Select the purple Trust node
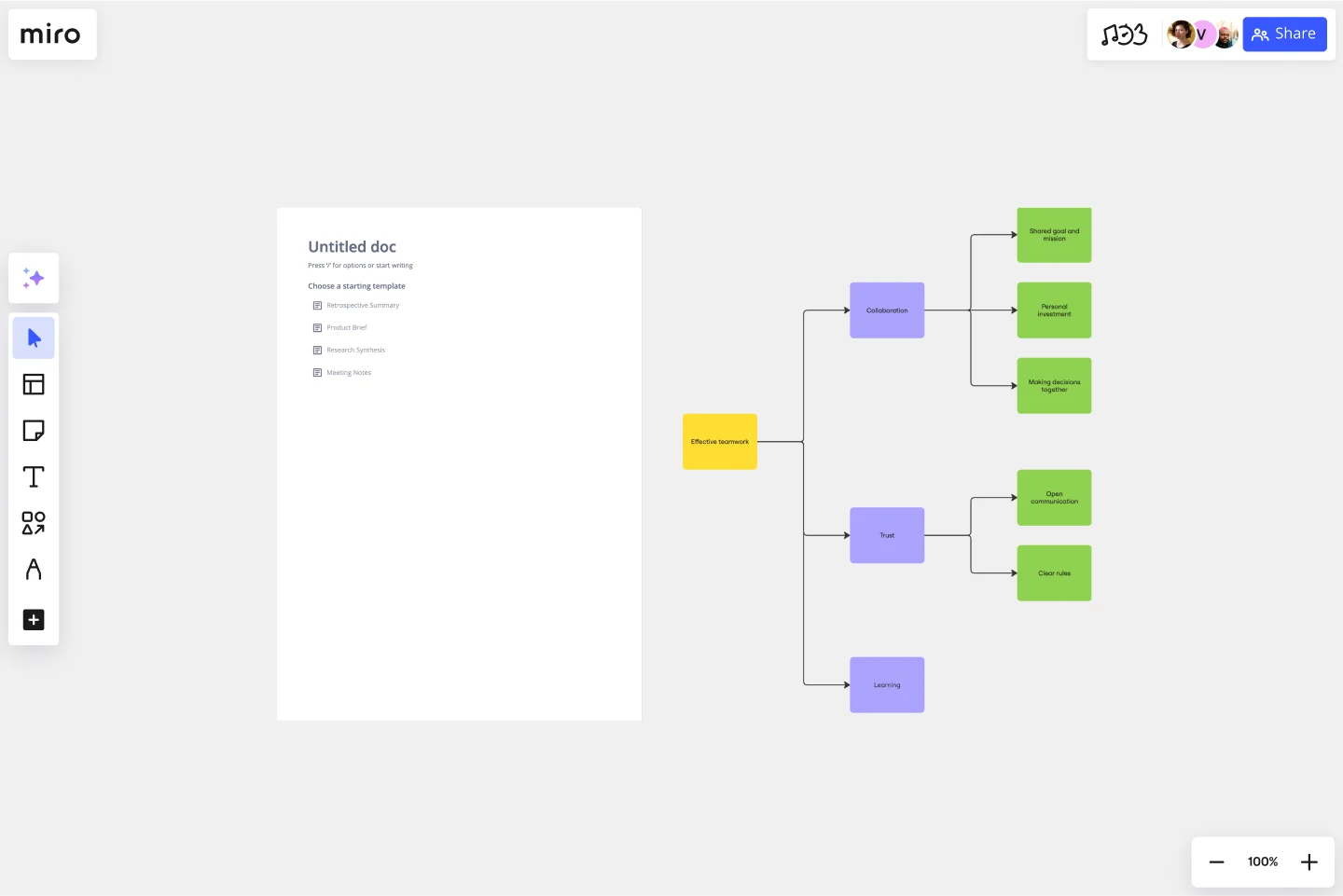 [887, 535]
